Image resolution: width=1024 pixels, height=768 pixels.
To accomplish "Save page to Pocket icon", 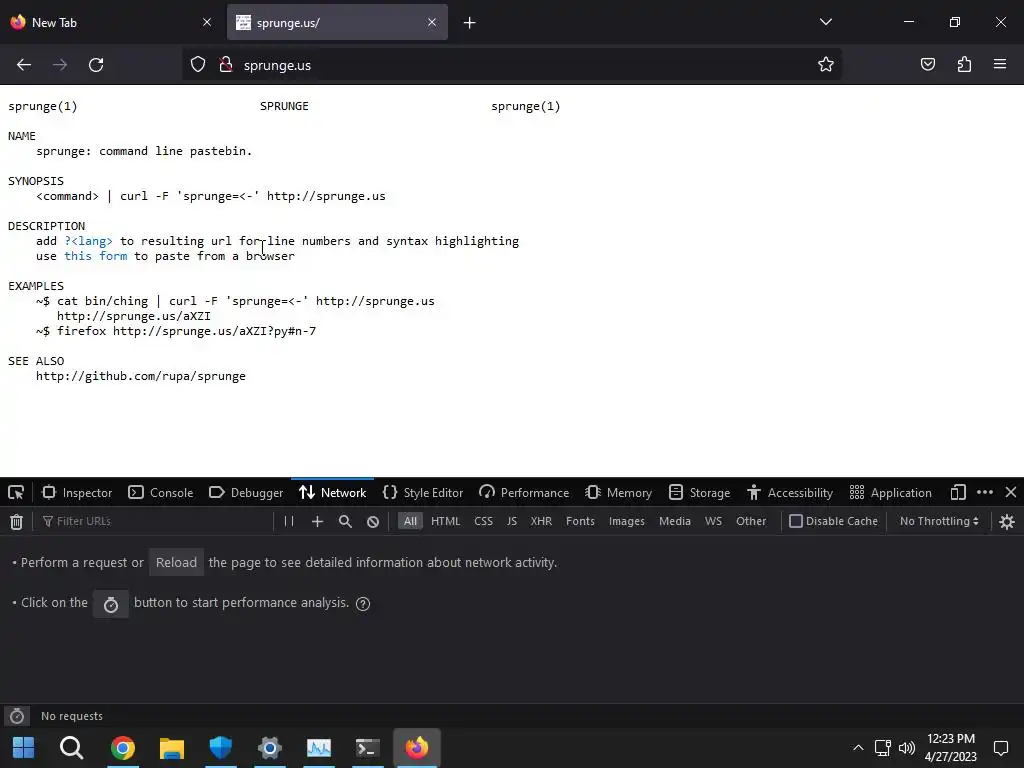I will [928, 65].
